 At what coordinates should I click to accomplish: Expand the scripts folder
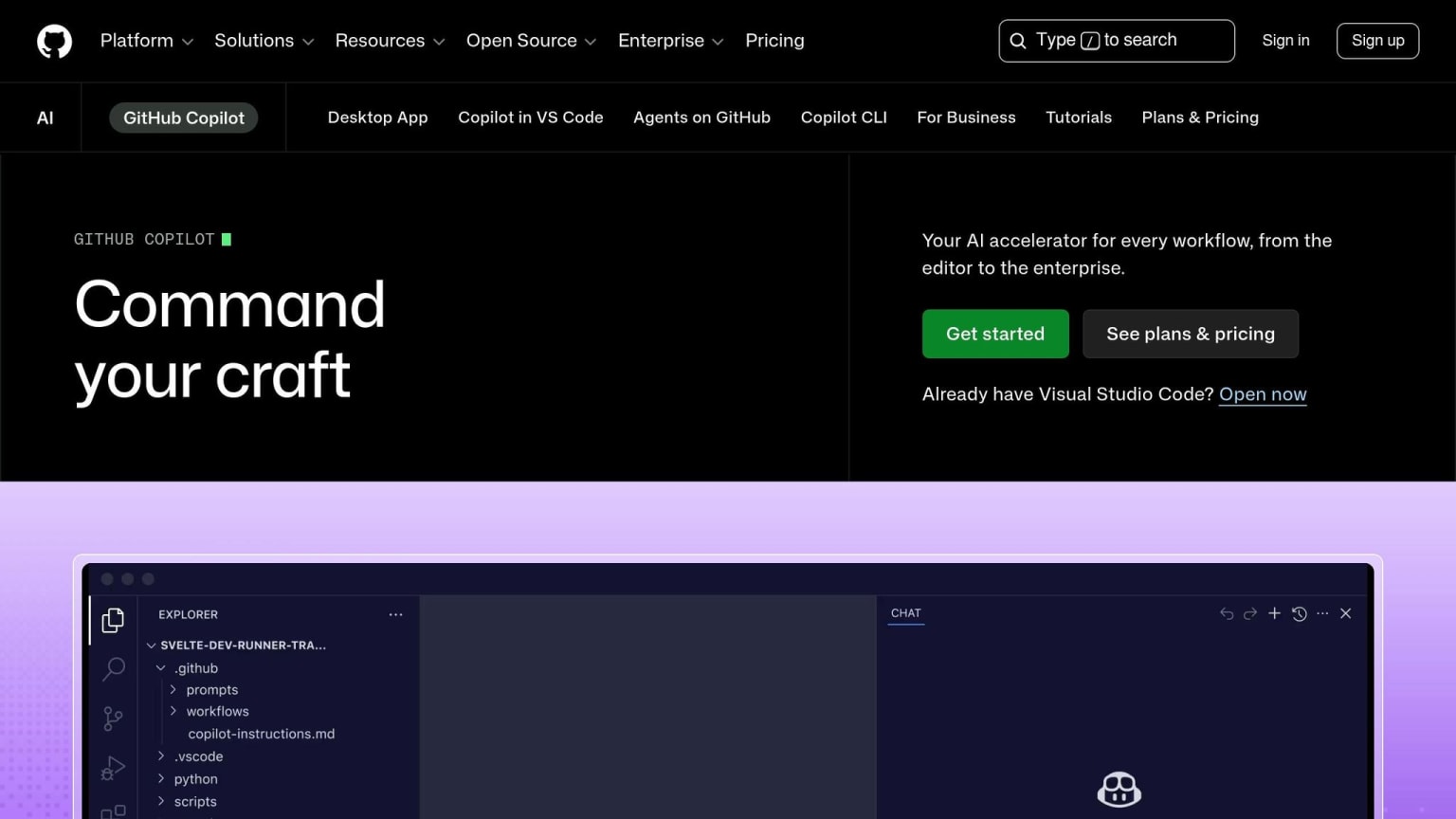click(187, 802)
